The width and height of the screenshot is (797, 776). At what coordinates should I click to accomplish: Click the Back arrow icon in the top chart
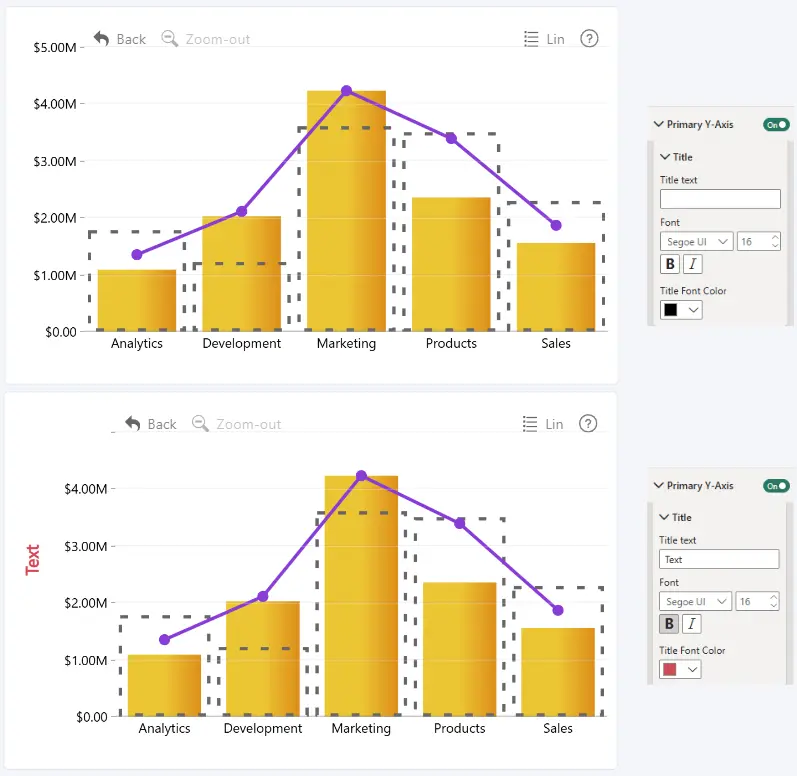point(102,39)
